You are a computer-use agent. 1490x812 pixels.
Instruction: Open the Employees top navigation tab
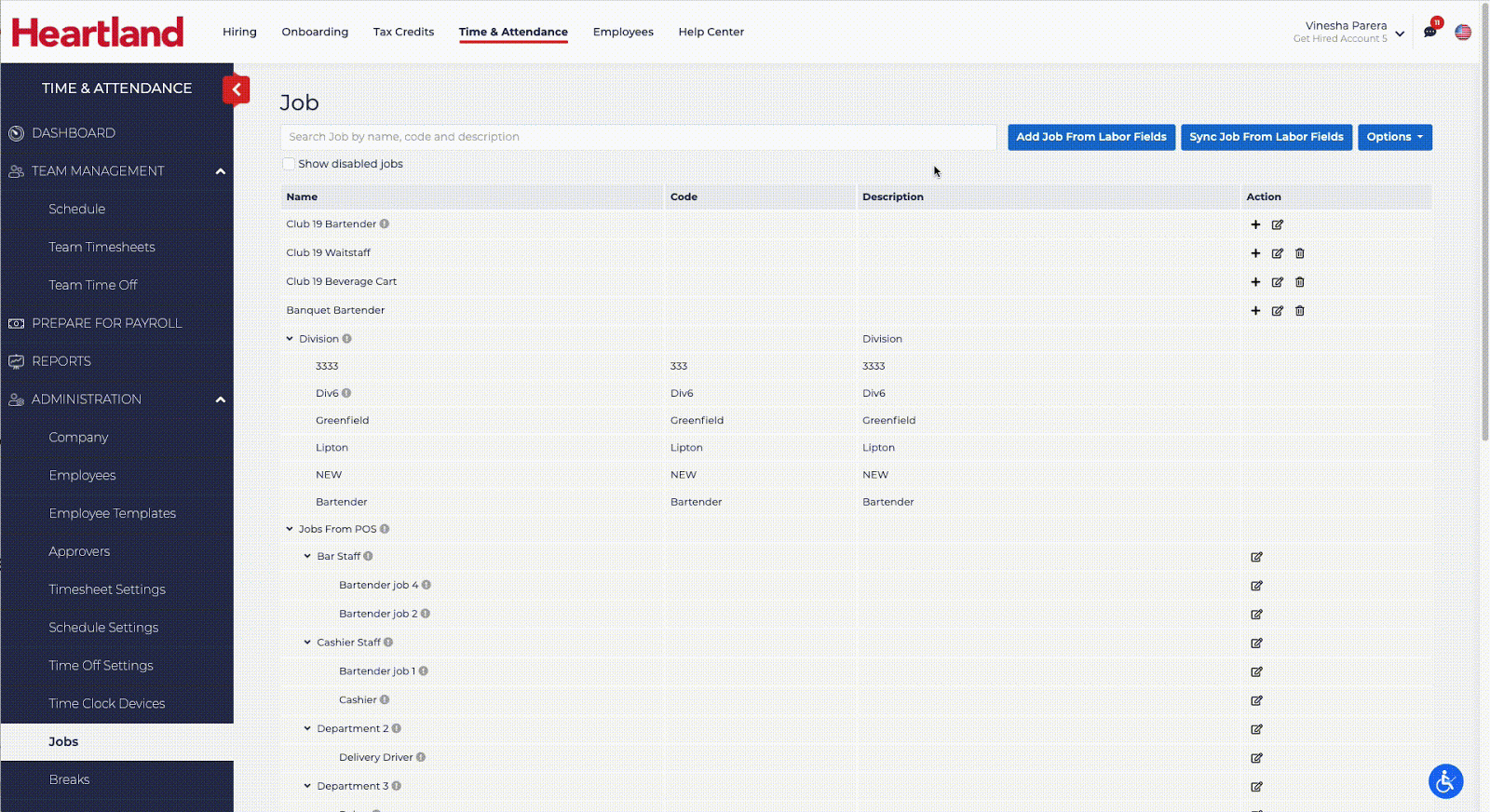click(x=623, y=32)
